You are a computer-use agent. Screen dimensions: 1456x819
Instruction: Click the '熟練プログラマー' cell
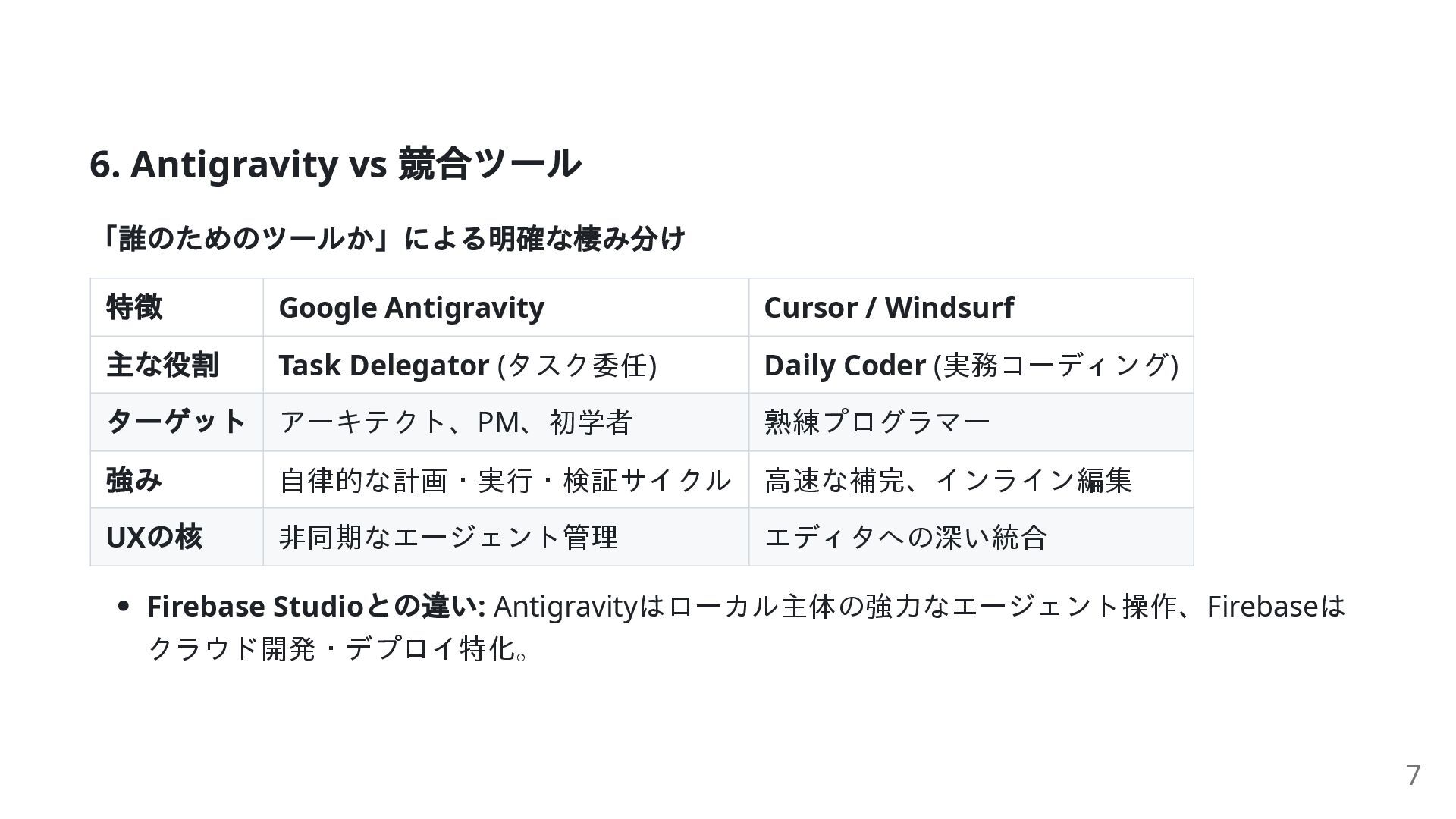click(x=877, y=422)
